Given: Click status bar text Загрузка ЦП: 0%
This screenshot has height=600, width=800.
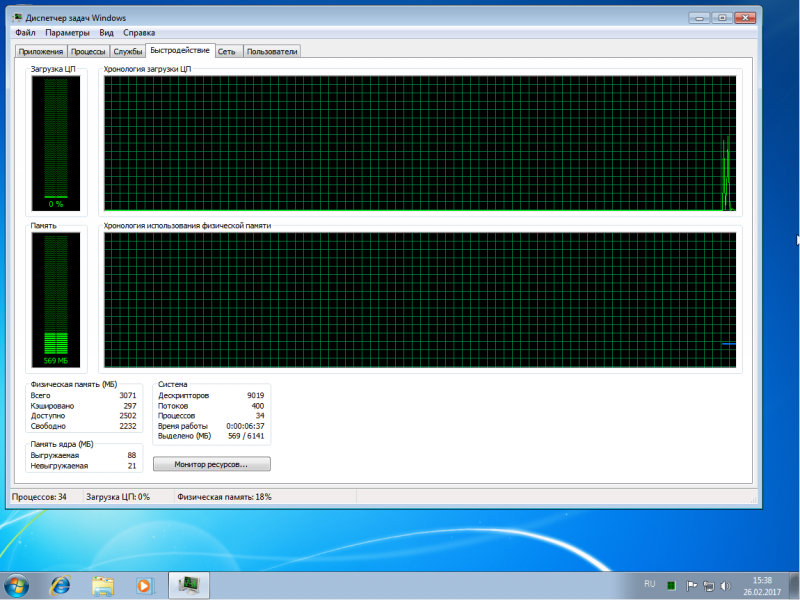Looking at the screenshot, I should coord(118,497).
